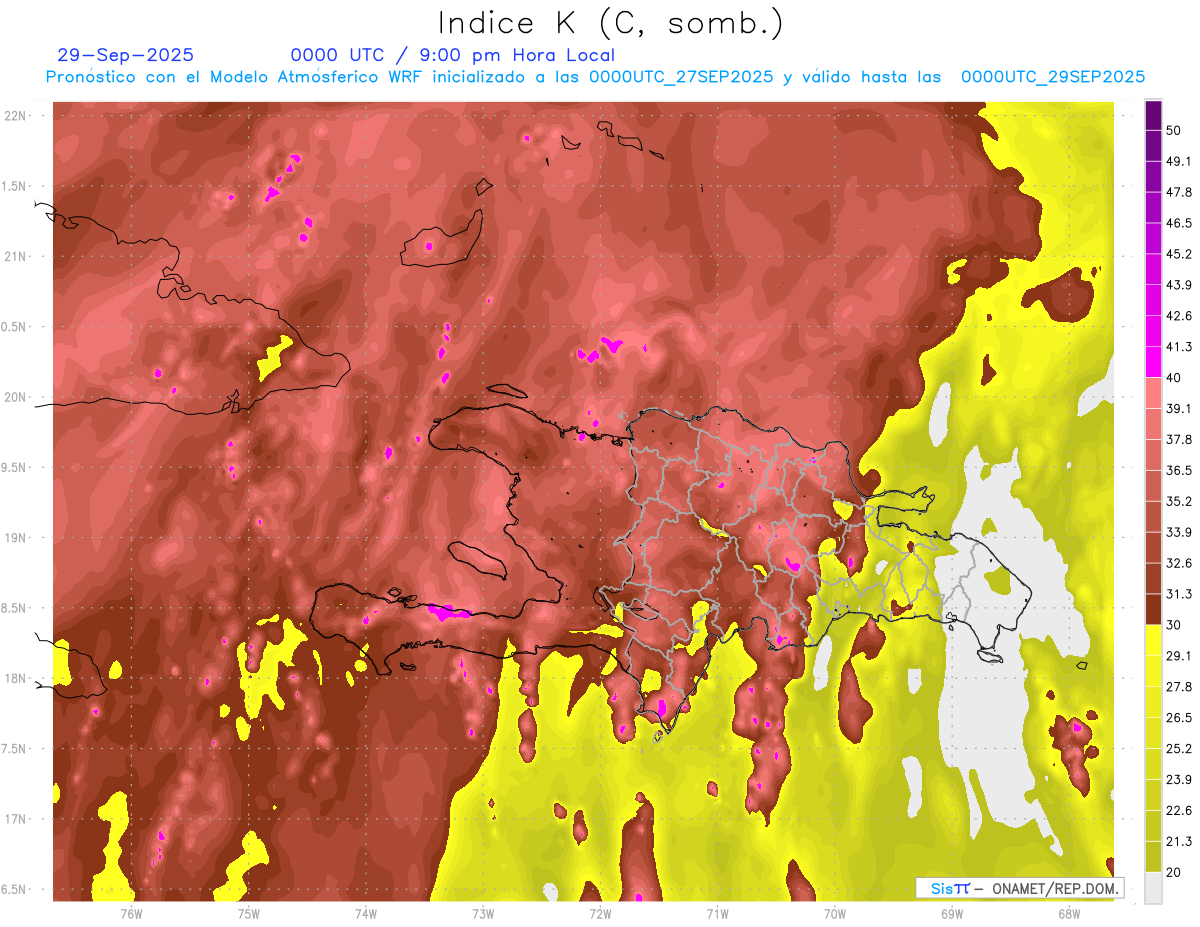
Task: Select the 70W longitude label
Action: pos(835,913)
